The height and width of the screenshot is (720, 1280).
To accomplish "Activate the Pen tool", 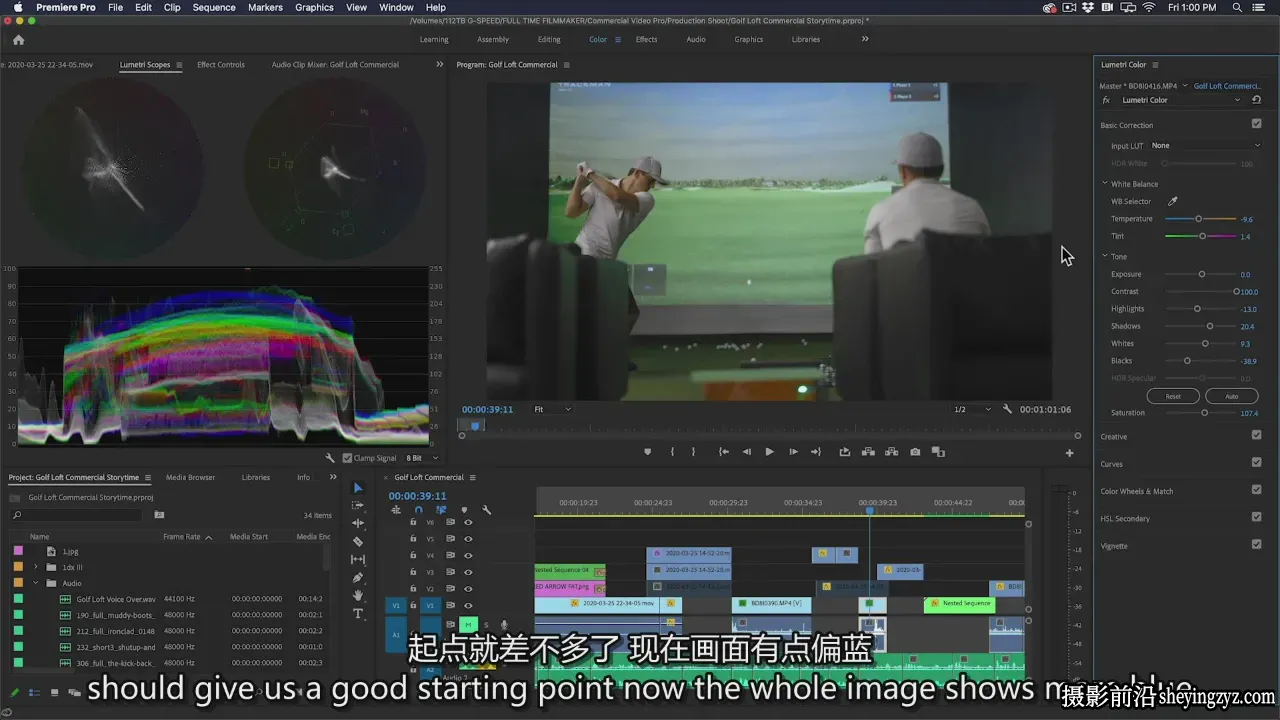I will [358, 577].
